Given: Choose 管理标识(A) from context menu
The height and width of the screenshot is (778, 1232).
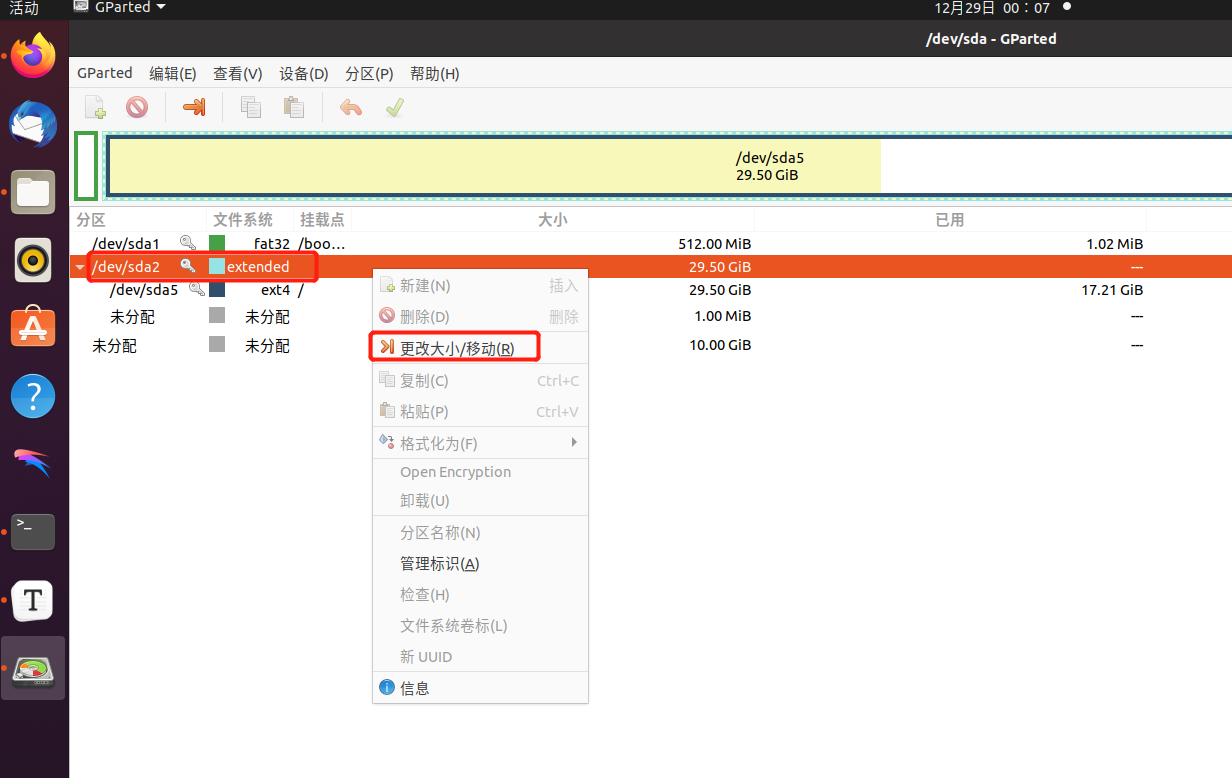Looking at the screenshot, I should (439, 564).
